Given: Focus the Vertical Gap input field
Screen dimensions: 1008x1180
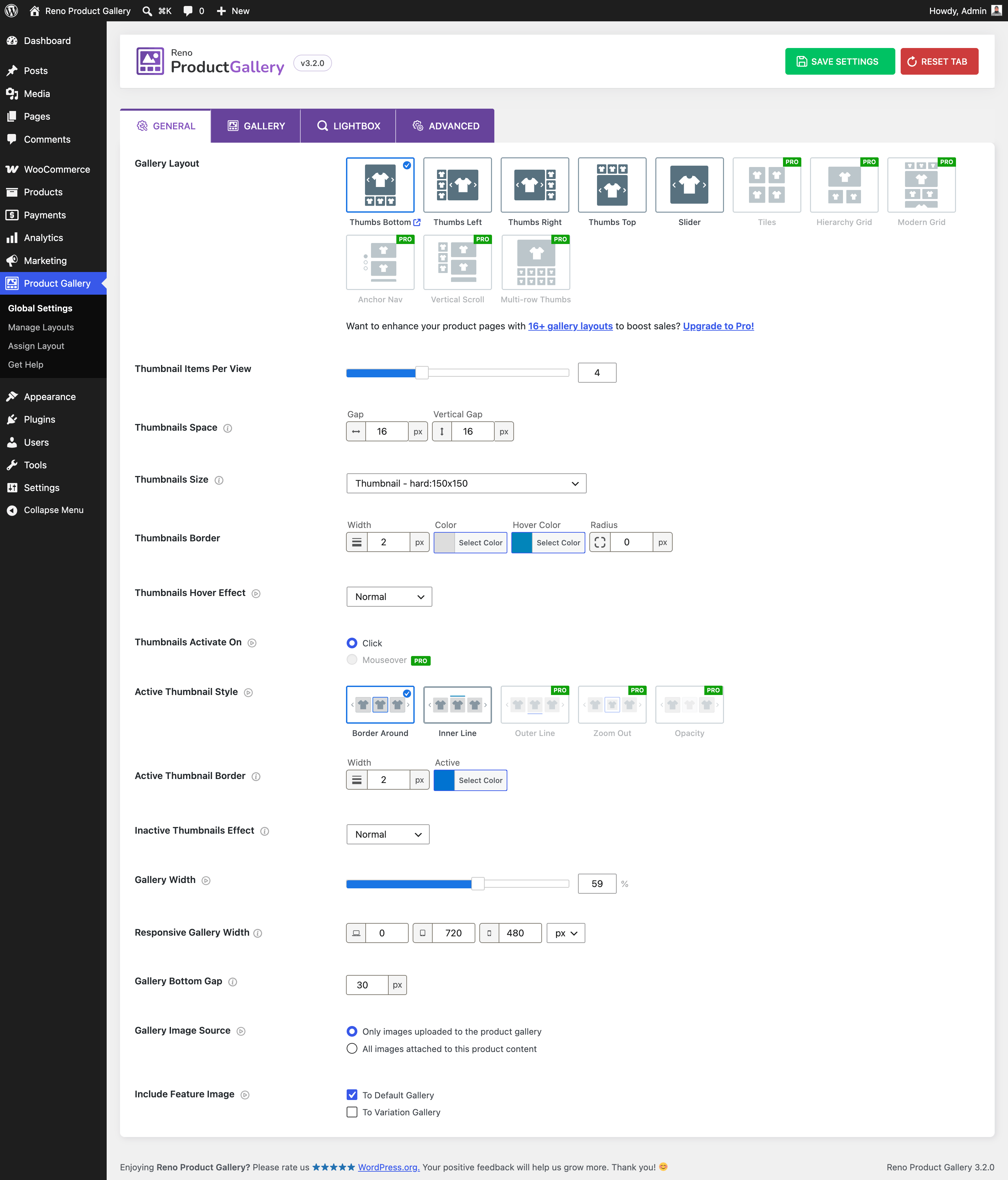Looking at the screenshot, I should click(x=473, y=431).
